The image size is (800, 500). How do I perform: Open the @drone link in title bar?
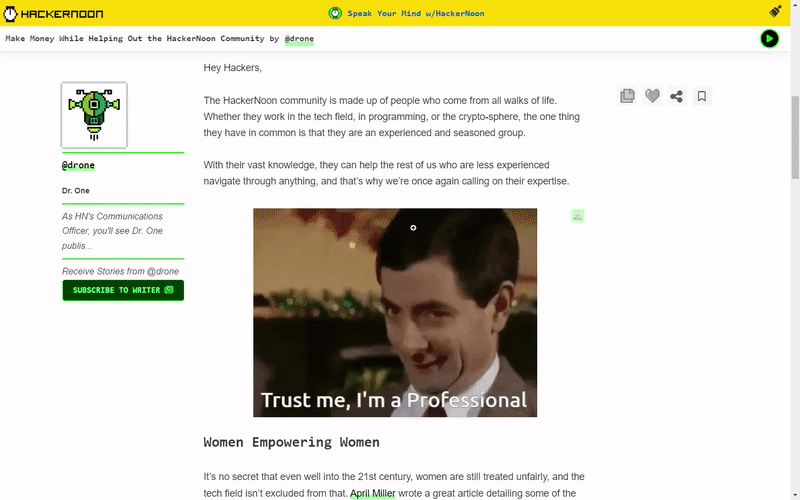[x=299, y=39]
